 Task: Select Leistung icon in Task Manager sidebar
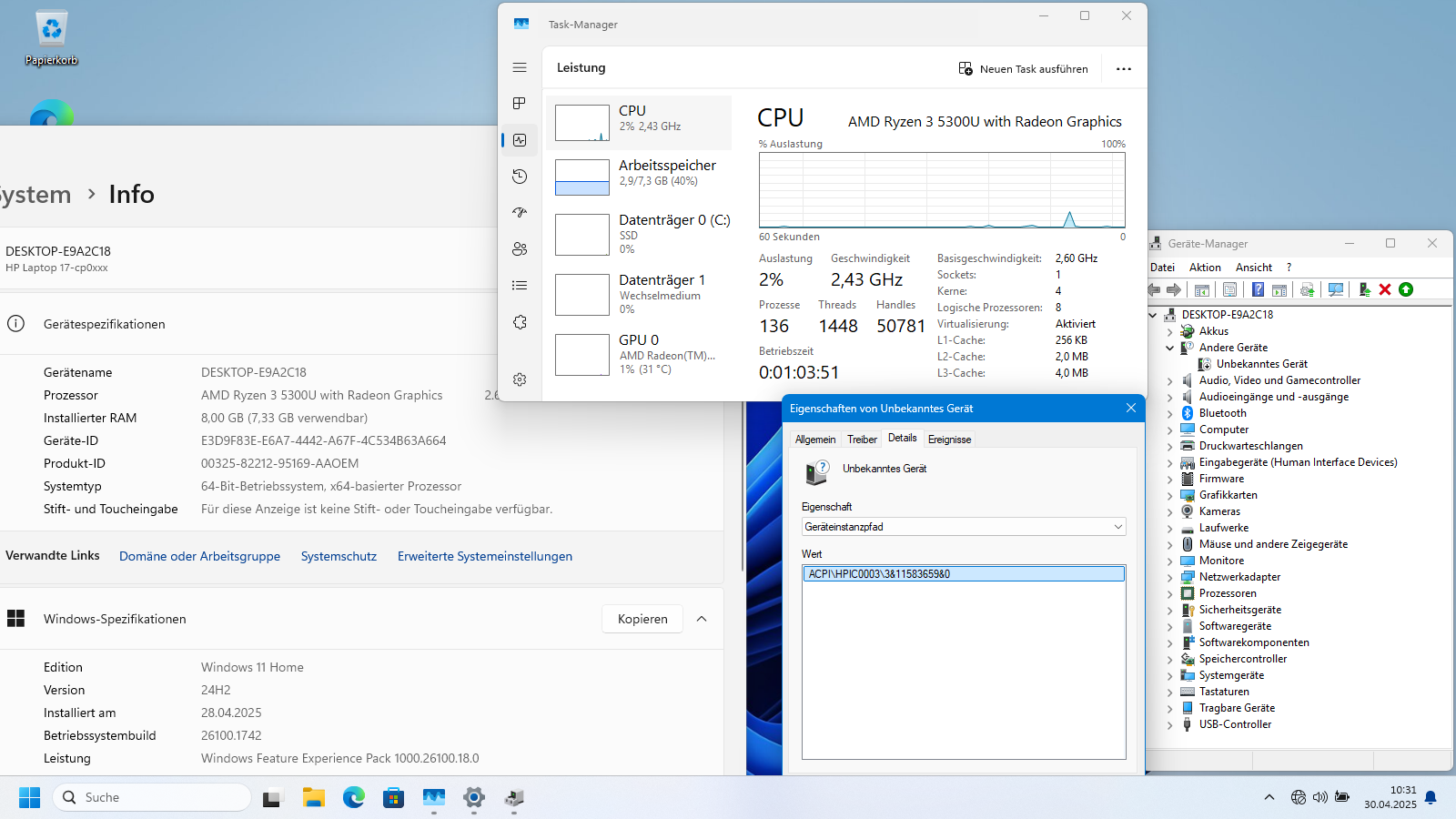[x=520, y=140]
